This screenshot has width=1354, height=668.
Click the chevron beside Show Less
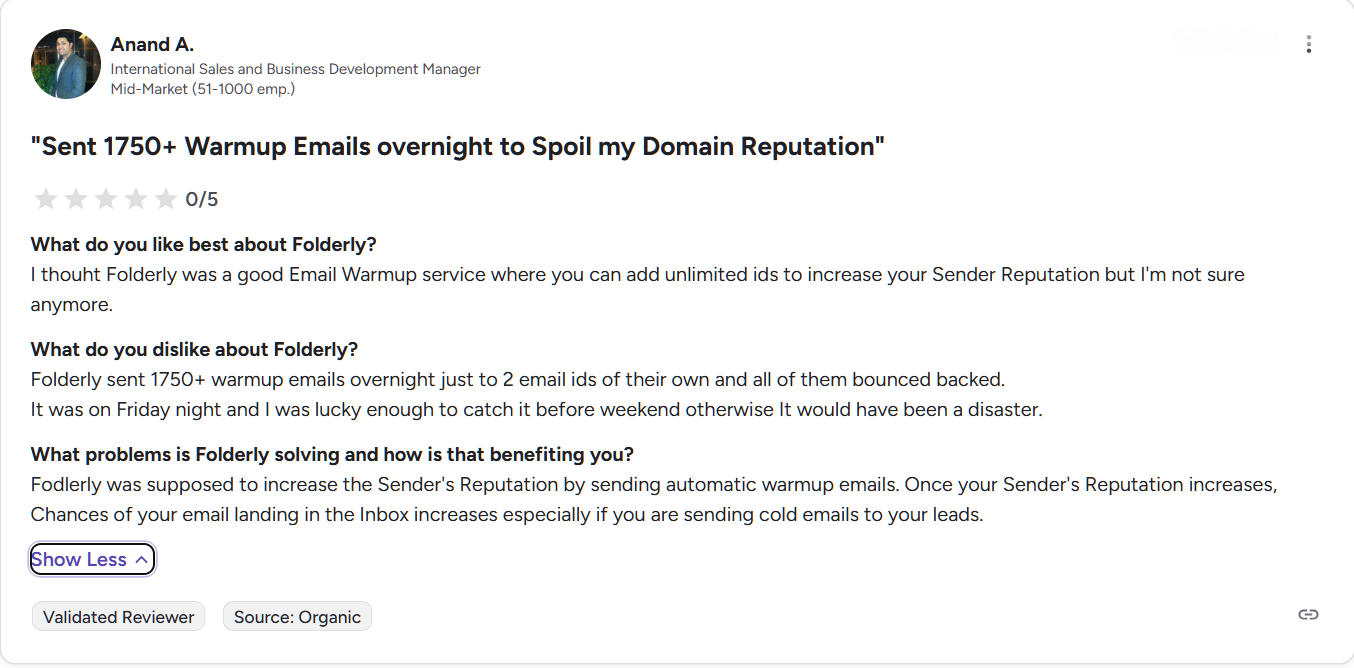[x=141, y=560]
